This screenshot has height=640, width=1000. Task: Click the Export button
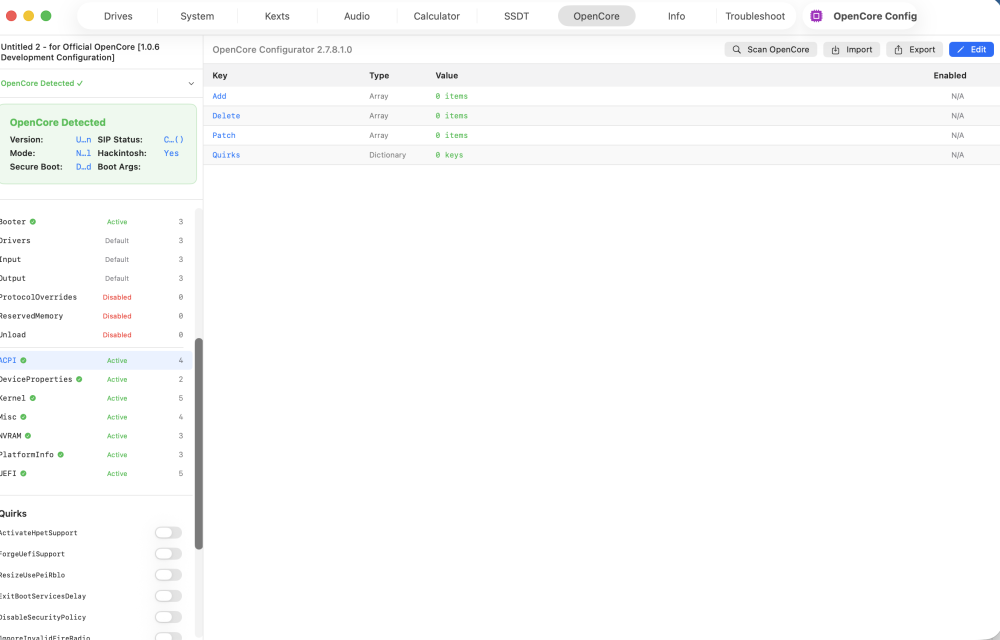[x=914, y=50]
